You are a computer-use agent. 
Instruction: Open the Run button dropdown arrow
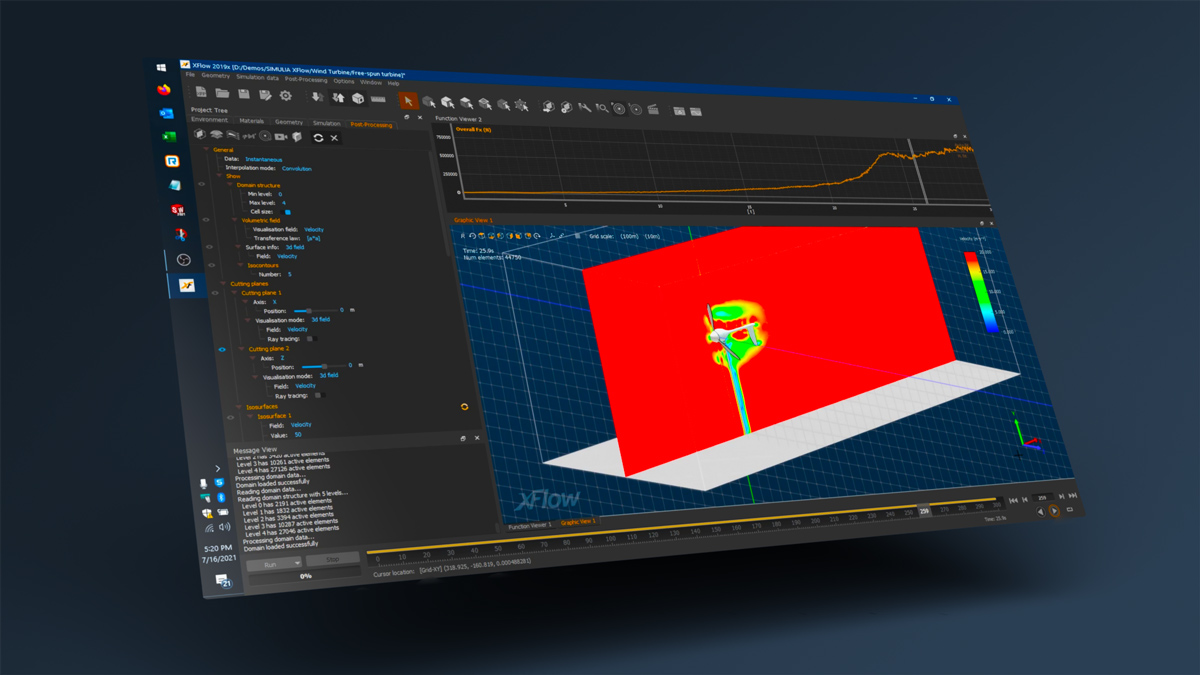click(x=297, y=563)
